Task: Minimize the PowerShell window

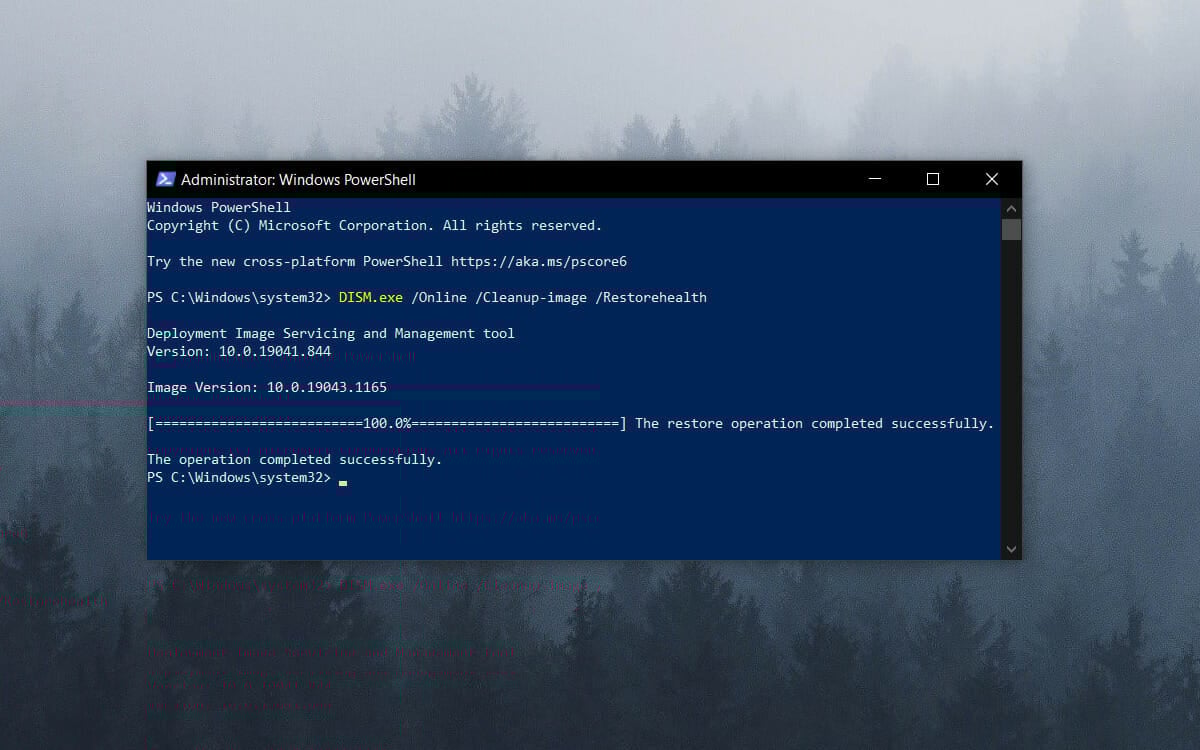Action: [x=875, y=180]
